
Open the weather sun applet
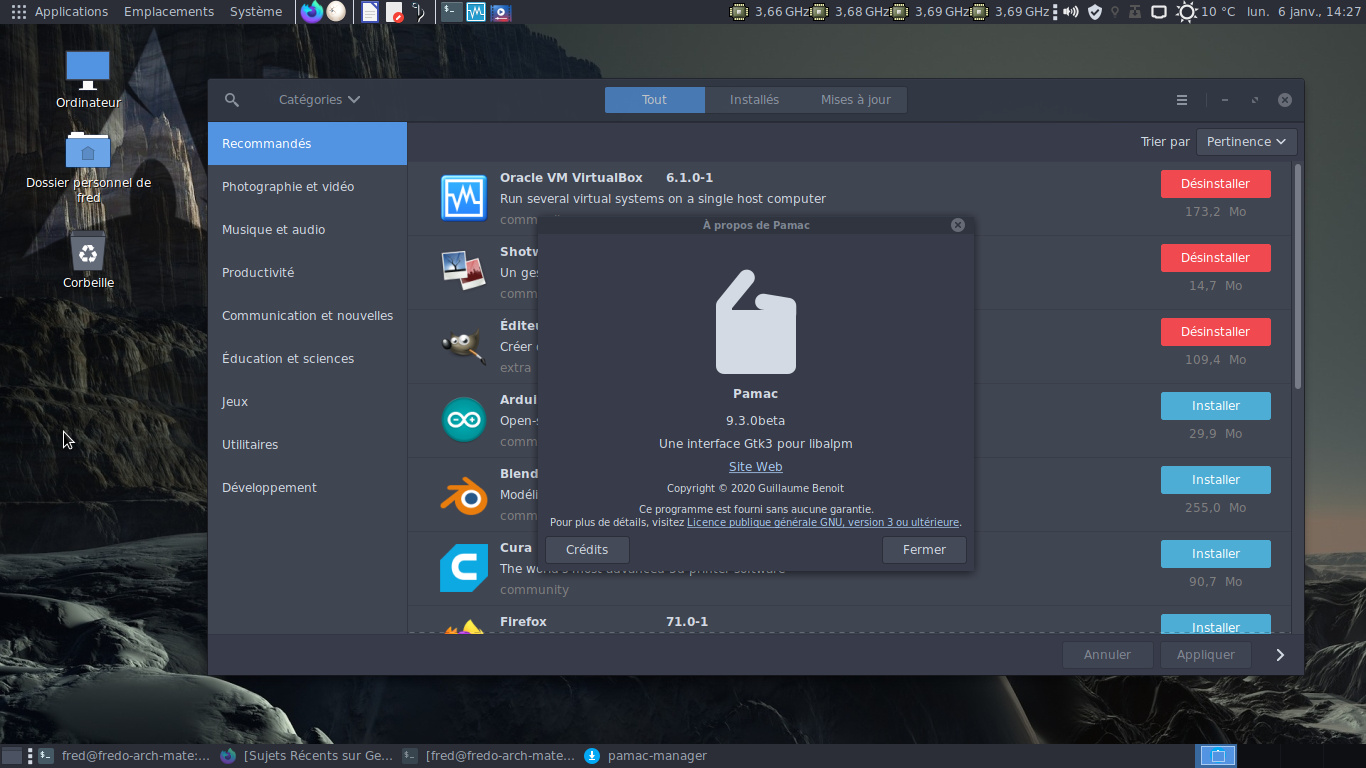pyautogui.click(x=1187, y=12)
